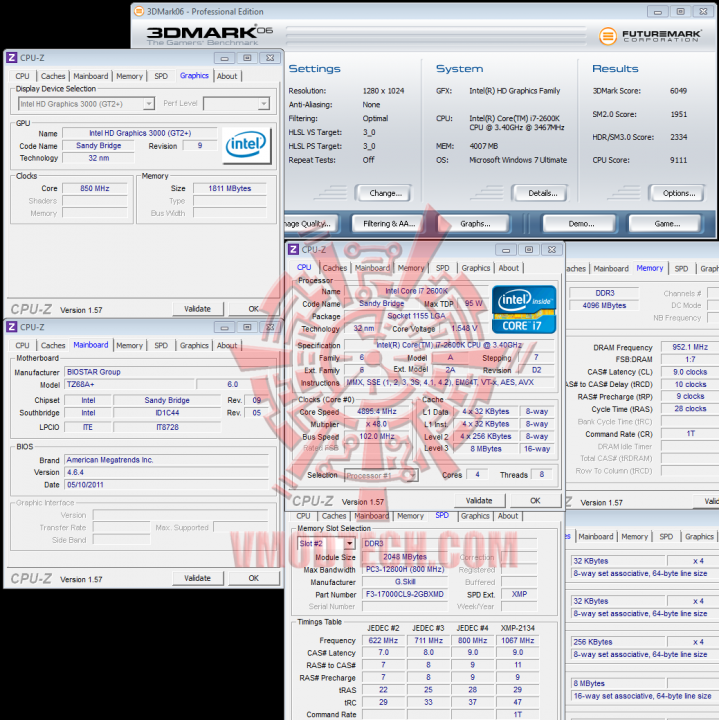The width and height of the screenshot is (719, 720).
Task: Open the Slot #2 memory slot dropdown
Action: (350, 544)
